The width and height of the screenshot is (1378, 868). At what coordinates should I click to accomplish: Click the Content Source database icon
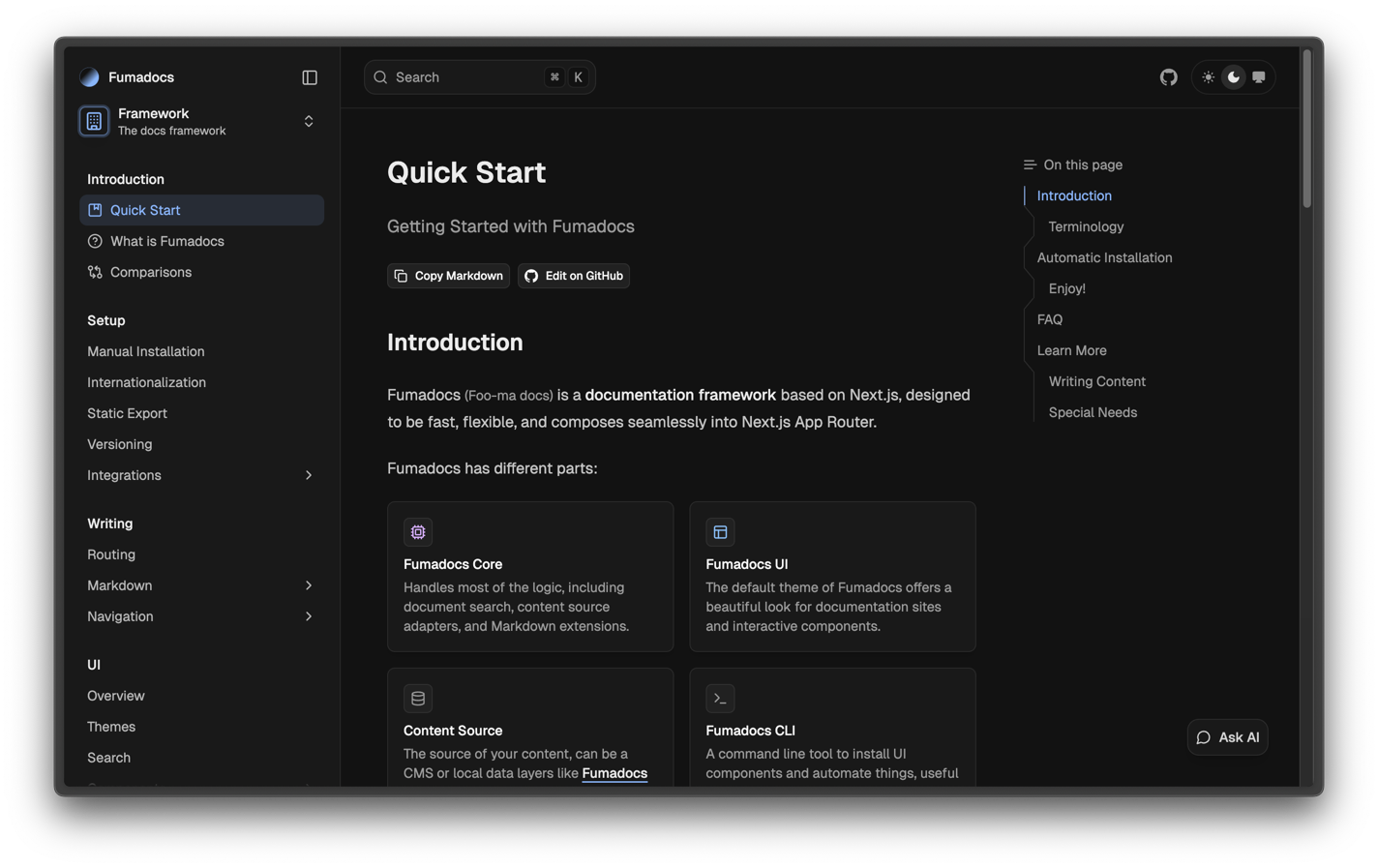point(418,699)
